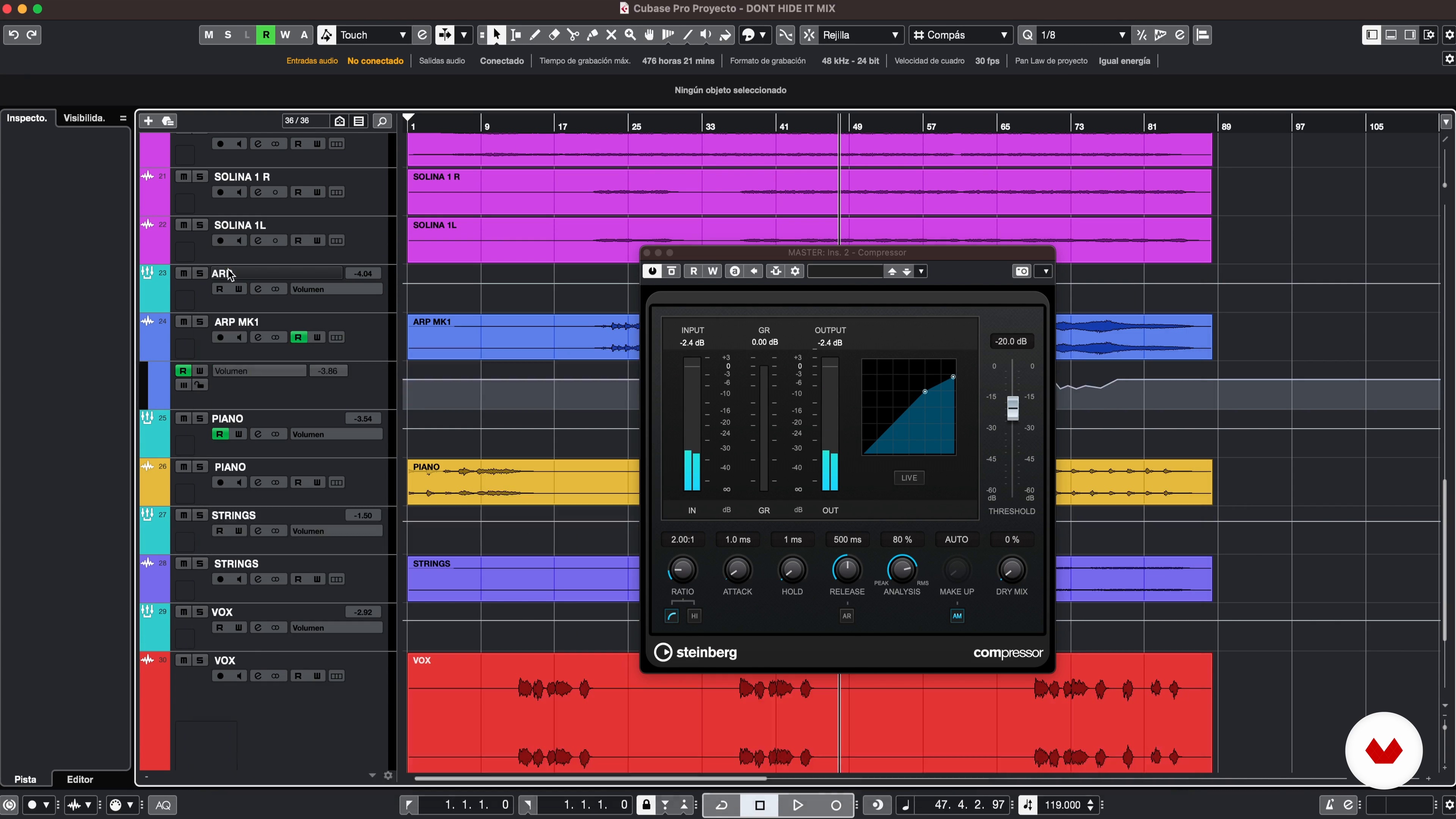Switch to the Visibilidad tab
Screen dimensions: 1456x819
(84, 118)
